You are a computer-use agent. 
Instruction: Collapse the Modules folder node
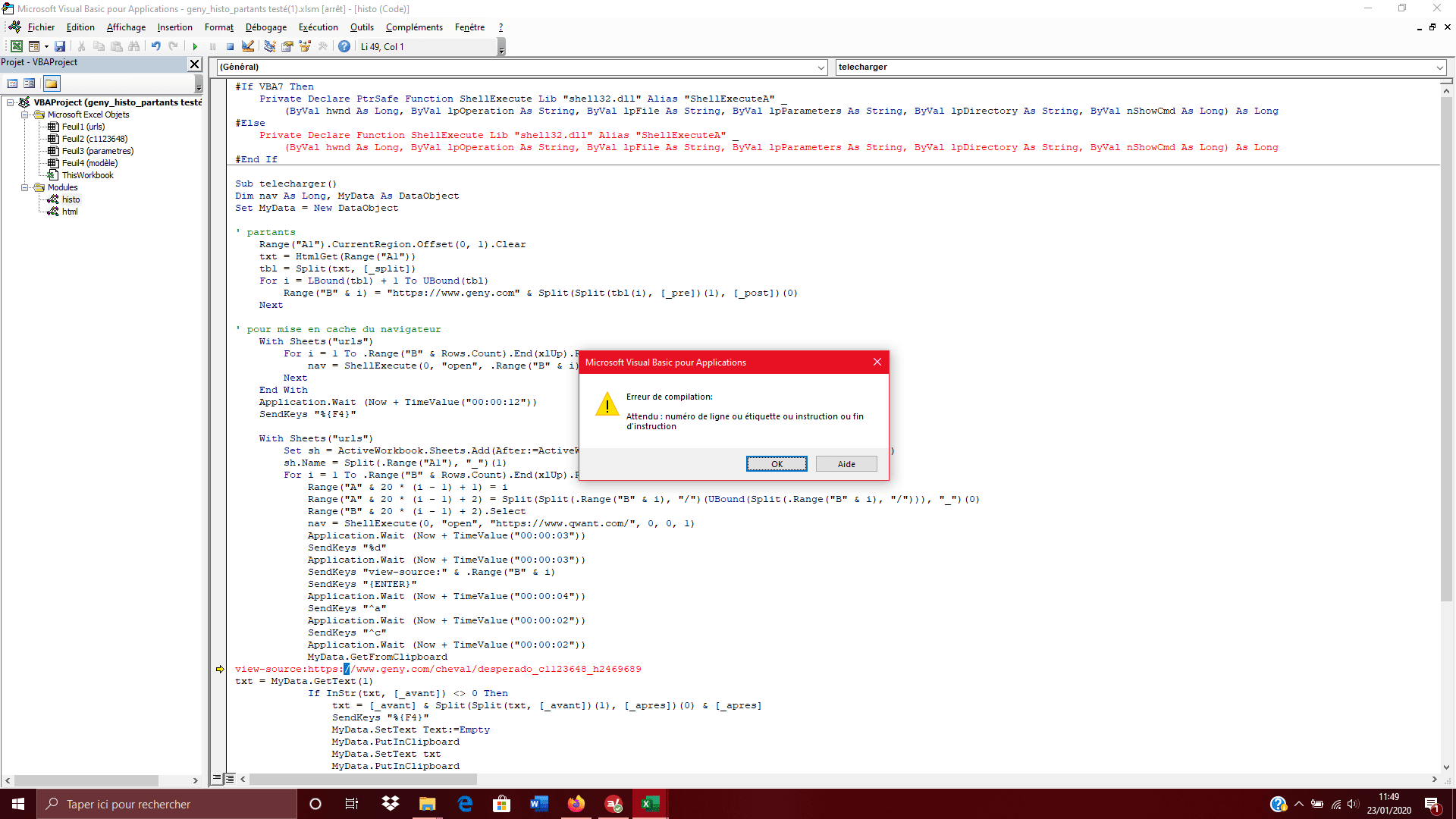[24, 187]
